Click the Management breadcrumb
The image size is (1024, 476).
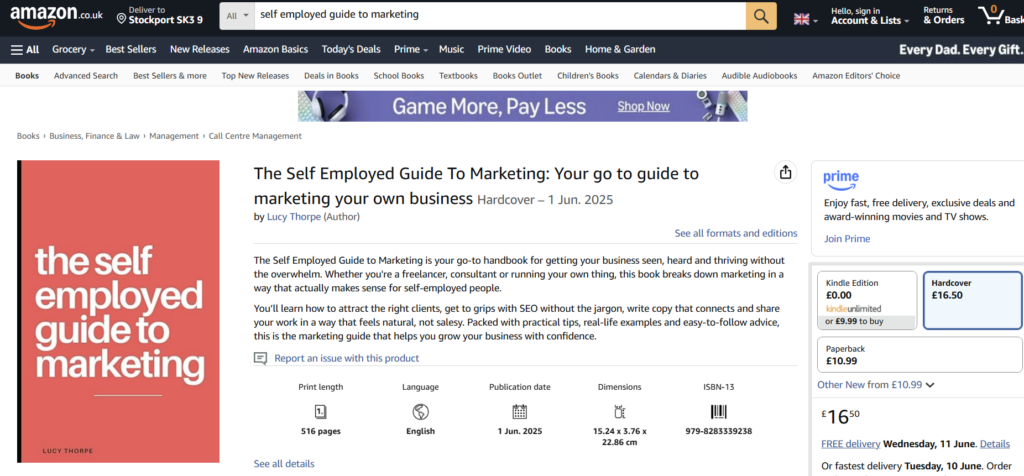[x=174, y=136]
